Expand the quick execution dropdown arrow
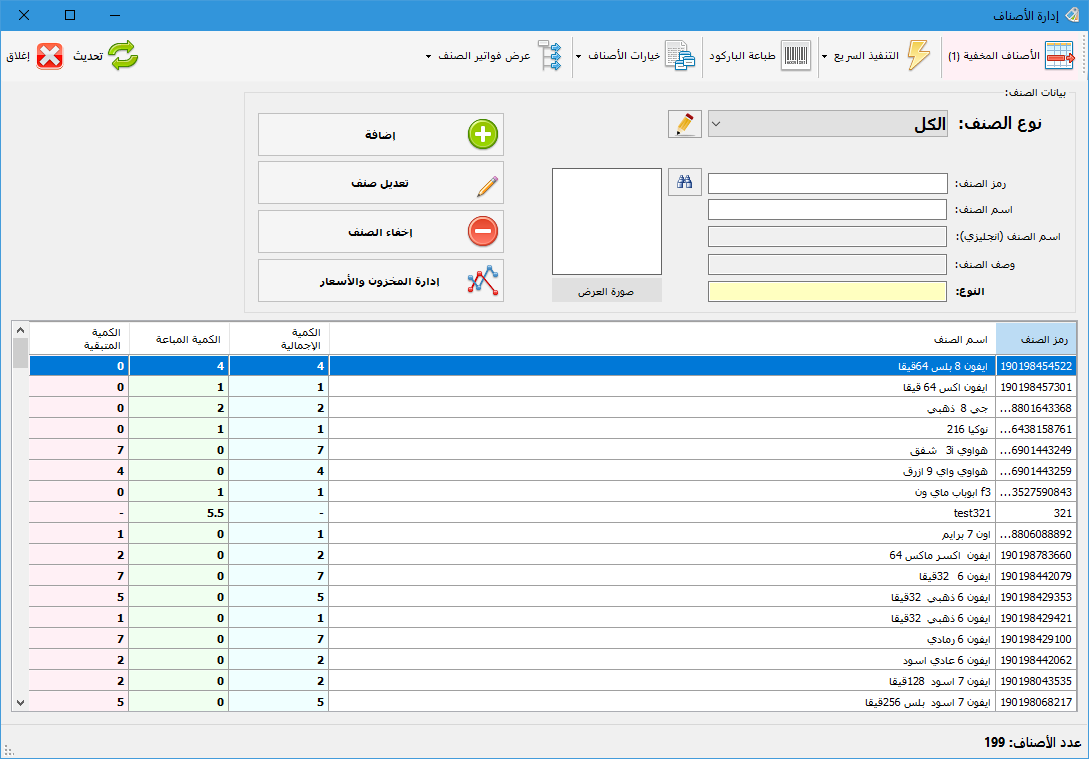The image size is (1089, 759). pos(825,57)
